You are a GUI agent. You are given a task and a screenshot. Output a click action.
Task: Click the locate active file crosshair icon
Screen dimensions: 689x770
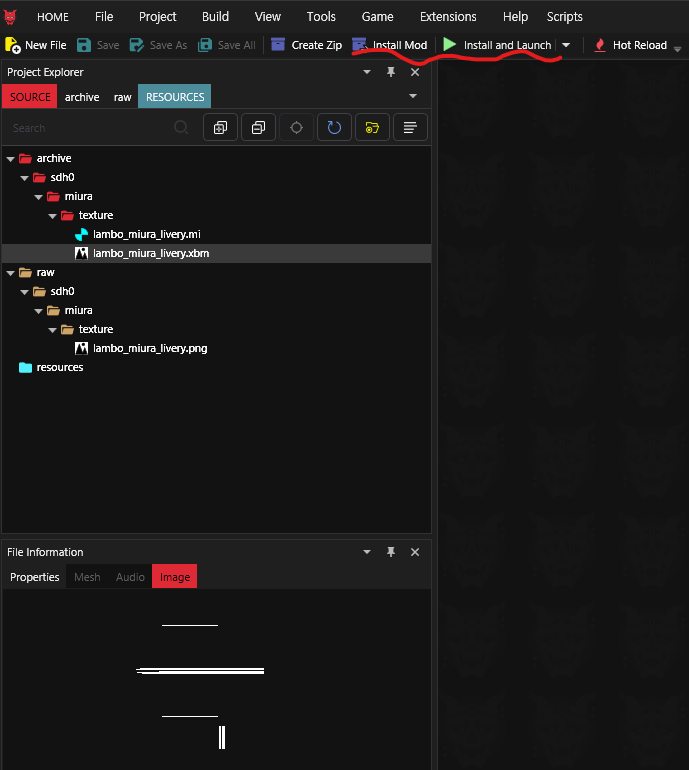[x=296, y=127]
